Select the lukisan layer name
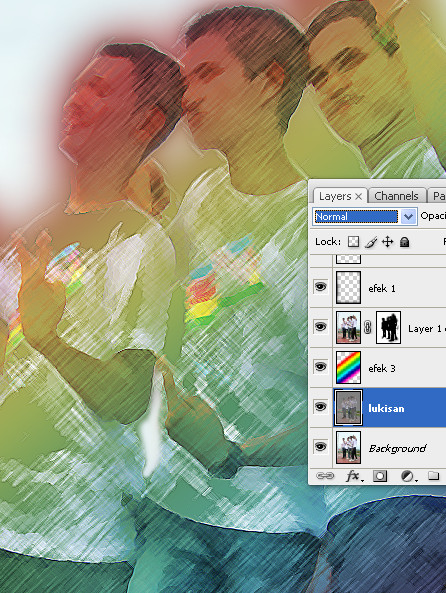The image size is (446, 593). click(x=386, y=408)
